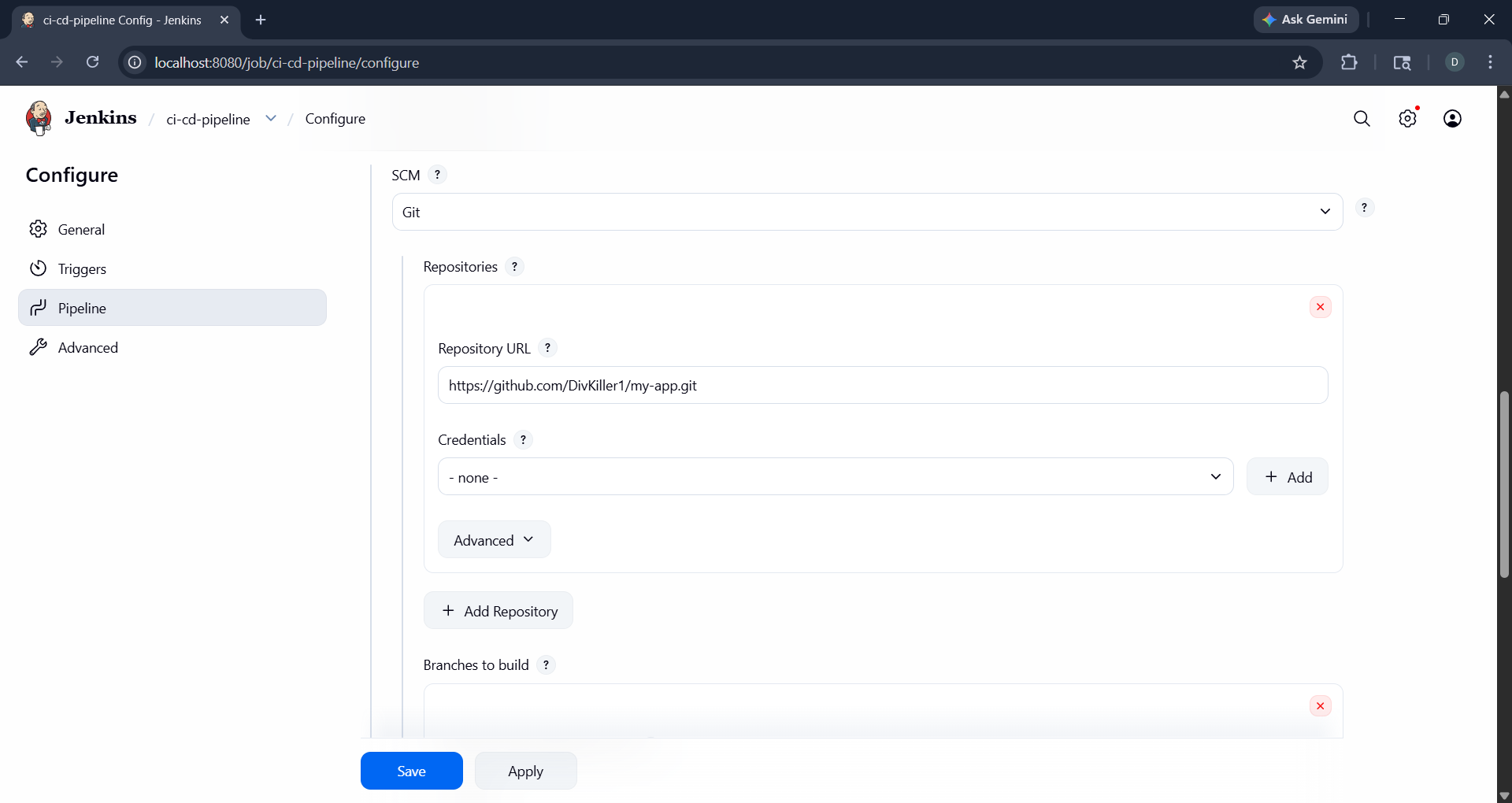Remove the repository with the red X icon

[1320, 306]
